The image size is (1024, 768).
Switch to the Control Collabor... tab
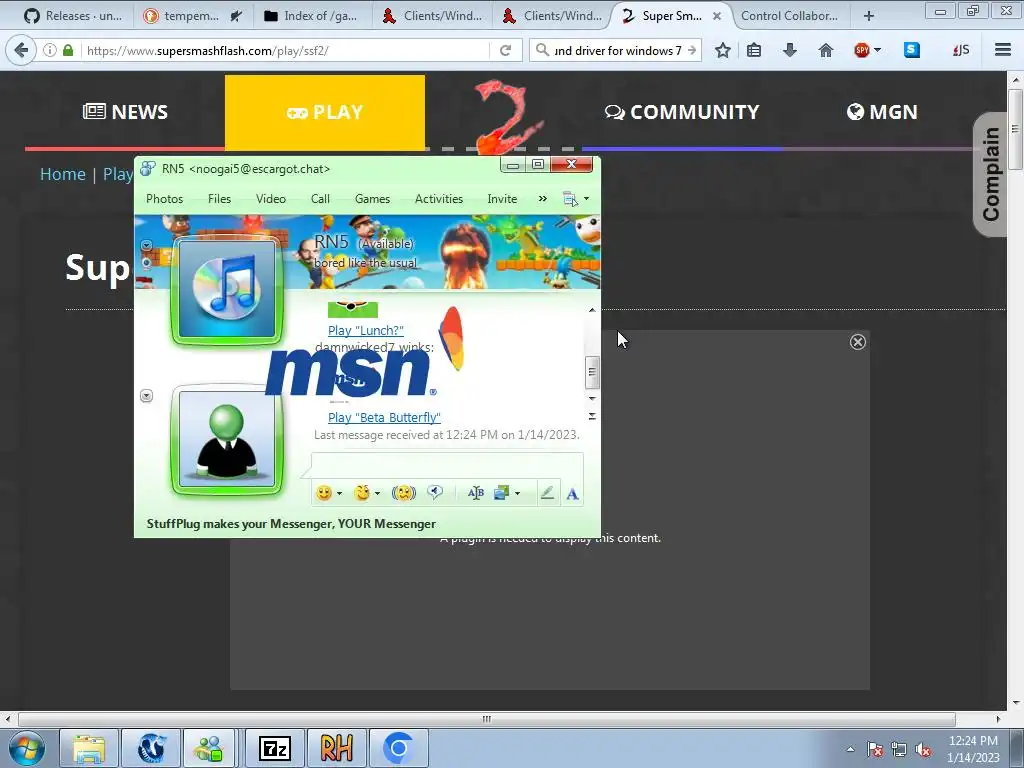pos(790,16)
